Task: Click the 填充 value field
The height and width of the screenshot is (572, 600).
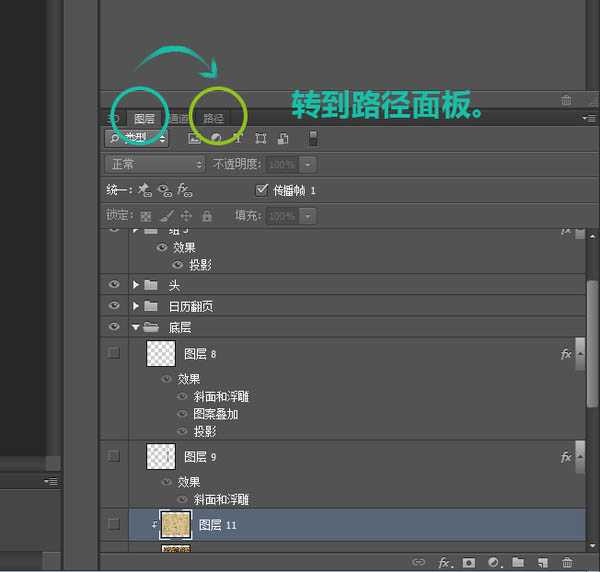Action: [282, 216]
